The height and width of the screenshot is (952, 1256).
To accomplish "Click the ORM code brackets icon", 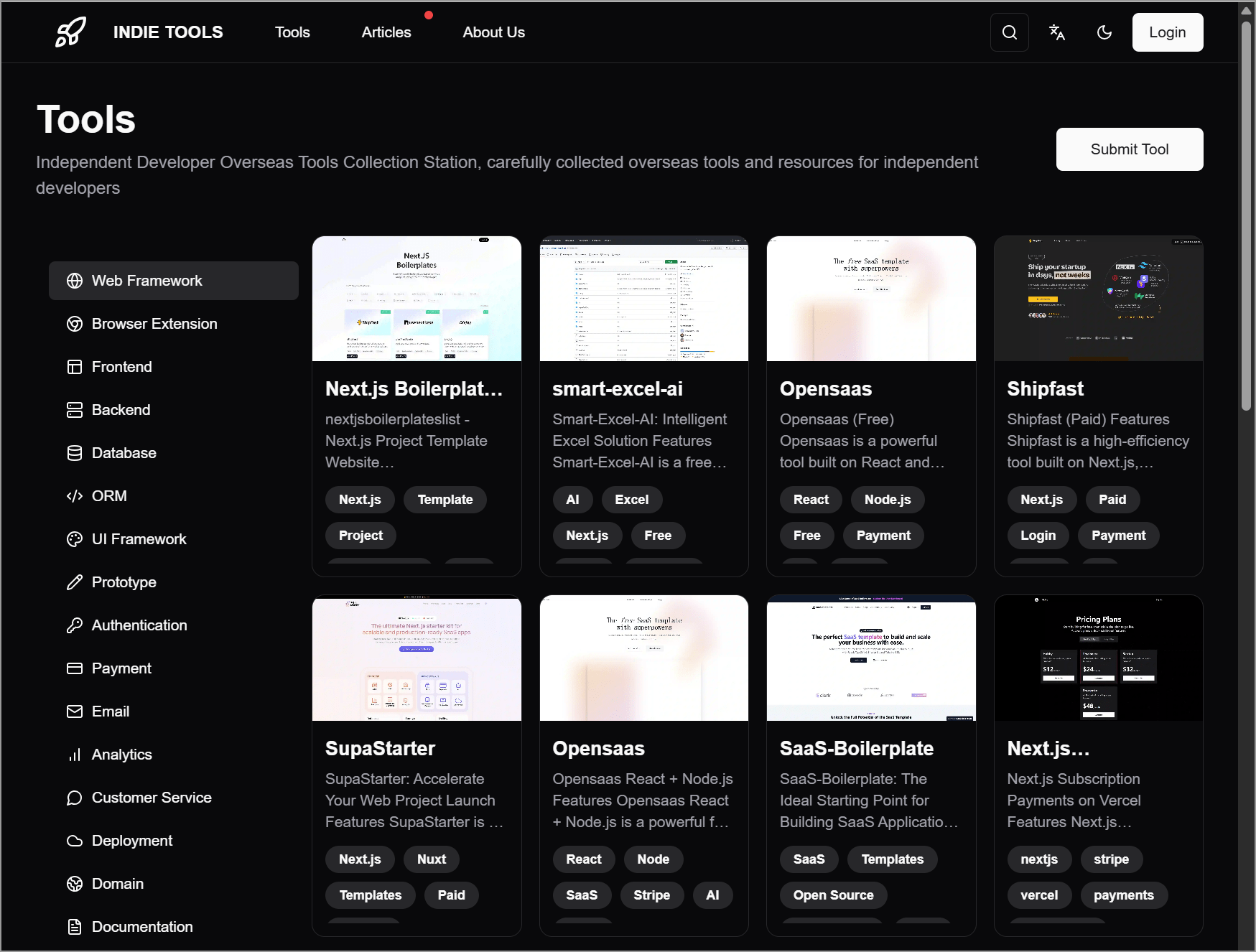I will coord(75,496).
